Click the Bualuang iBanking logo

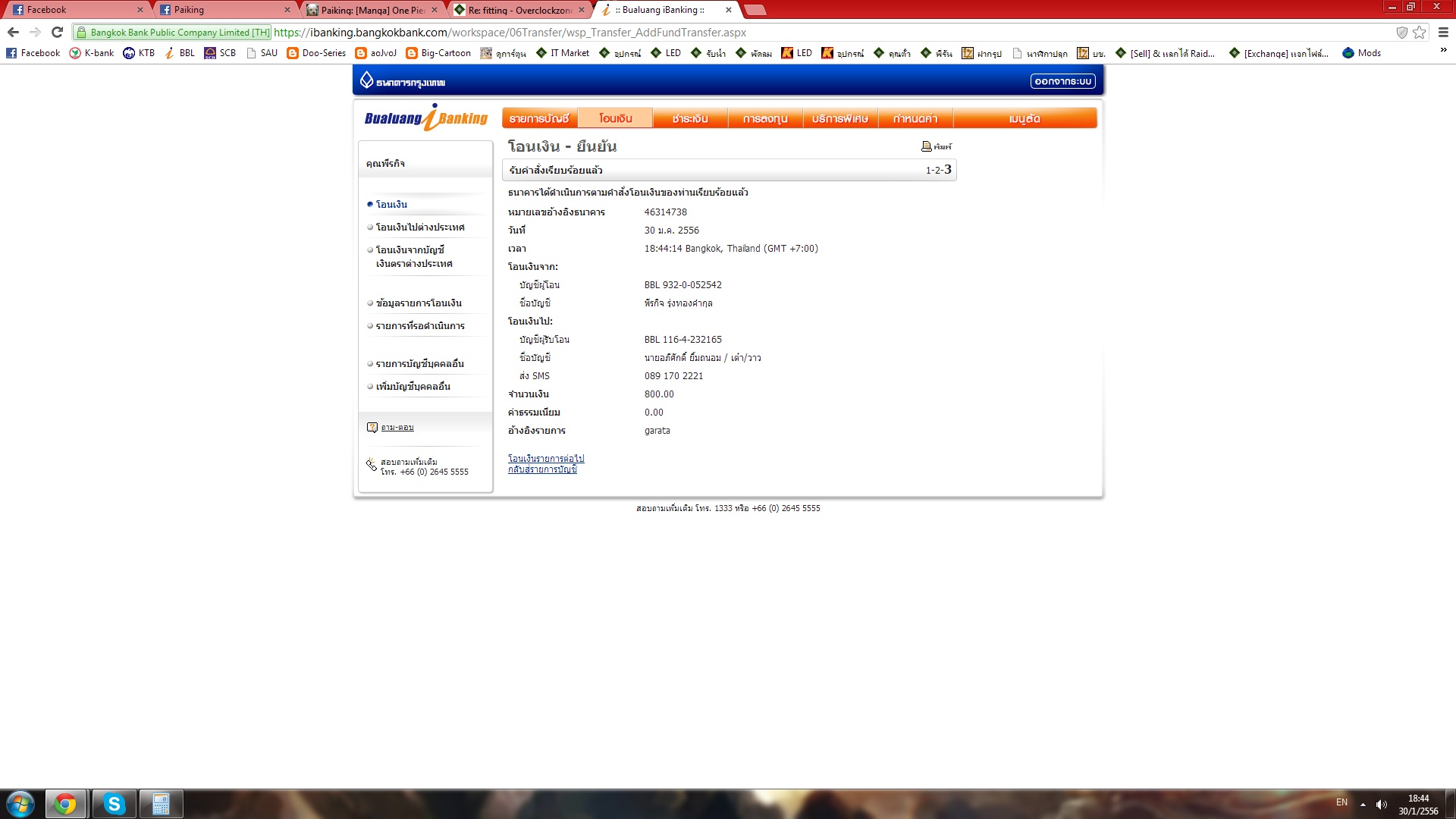coord(426,118)
